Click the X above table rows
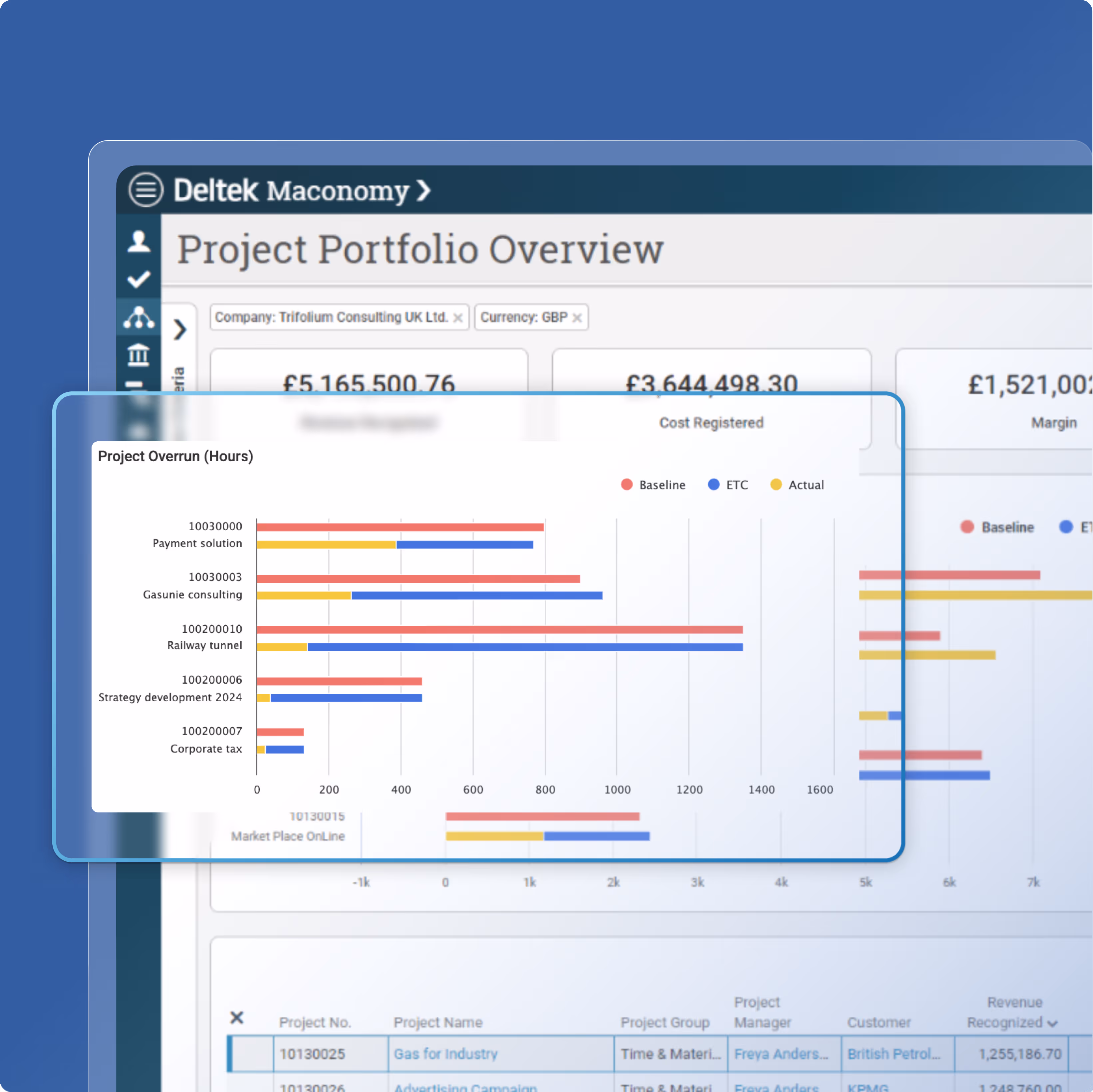Screen dimensions: 1093x1092 coord(237,1018)
